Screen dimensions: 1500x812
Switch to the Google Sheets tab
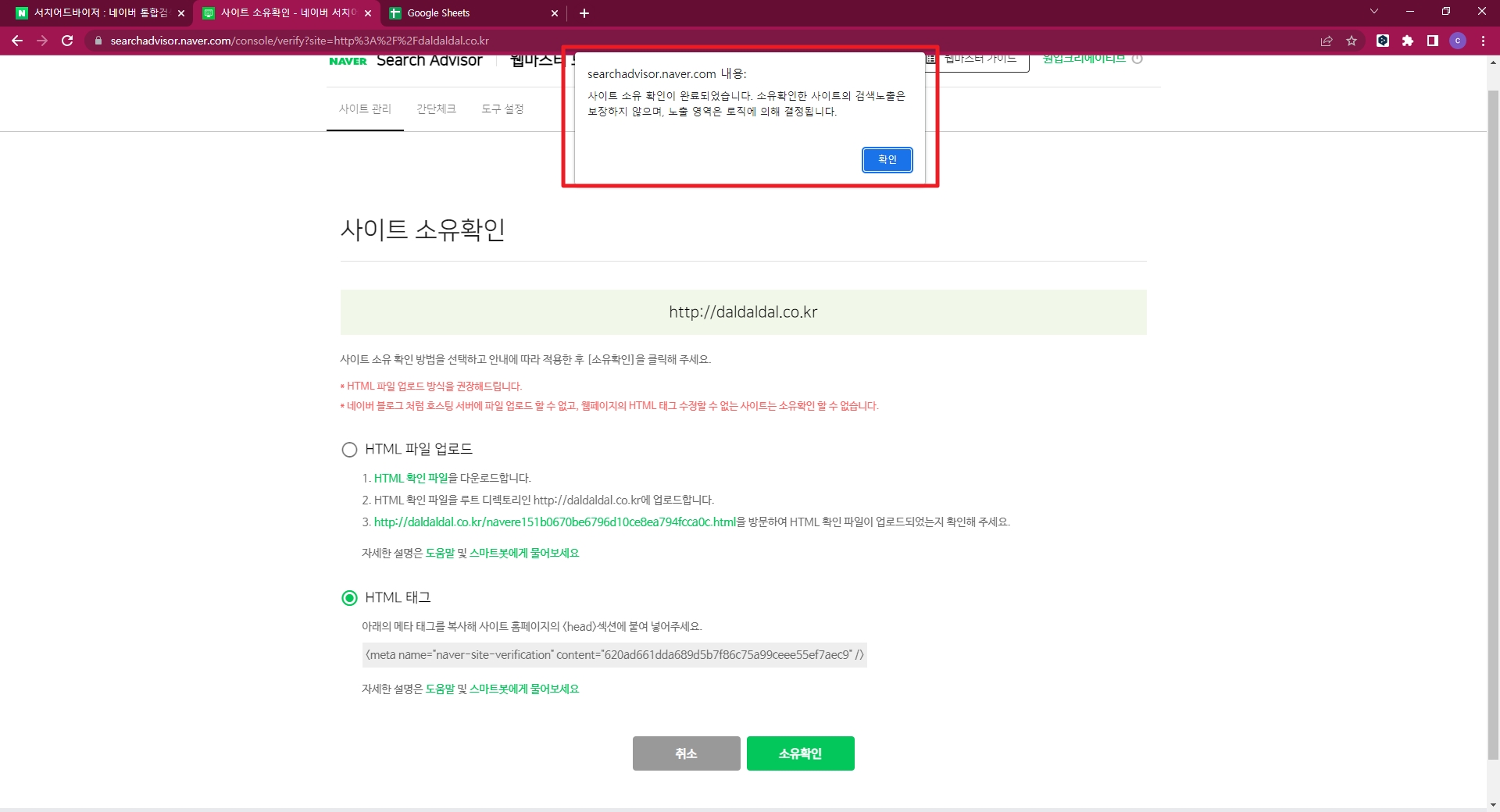tap(469, 13)
